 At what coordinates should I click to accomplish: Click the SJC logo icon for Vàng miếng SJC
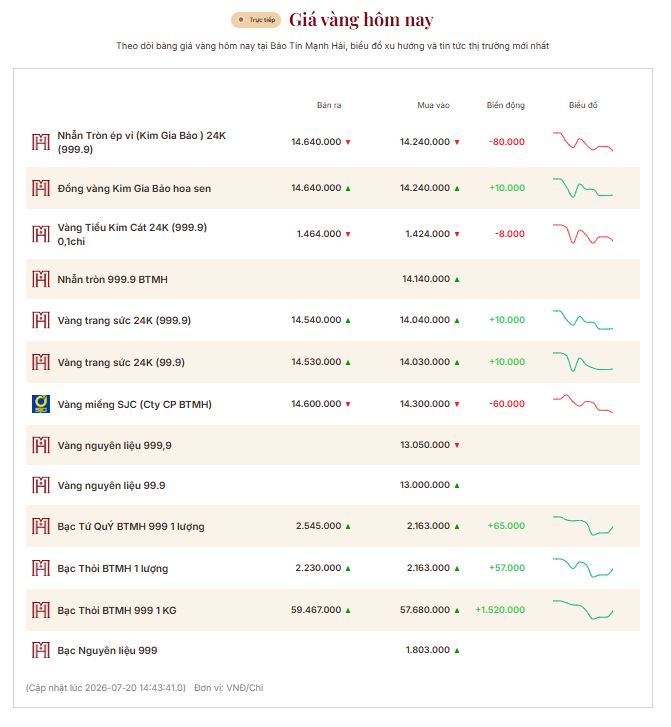coord(41,404)
